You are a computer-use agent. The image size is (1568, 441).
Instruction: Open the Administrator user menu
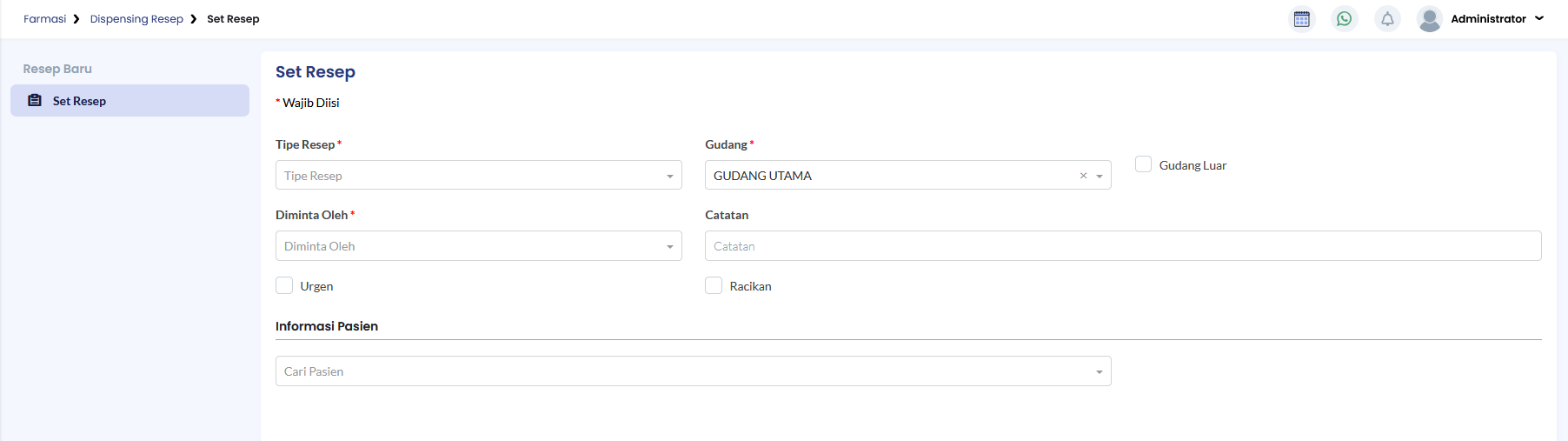click(x=1538, y=18)
